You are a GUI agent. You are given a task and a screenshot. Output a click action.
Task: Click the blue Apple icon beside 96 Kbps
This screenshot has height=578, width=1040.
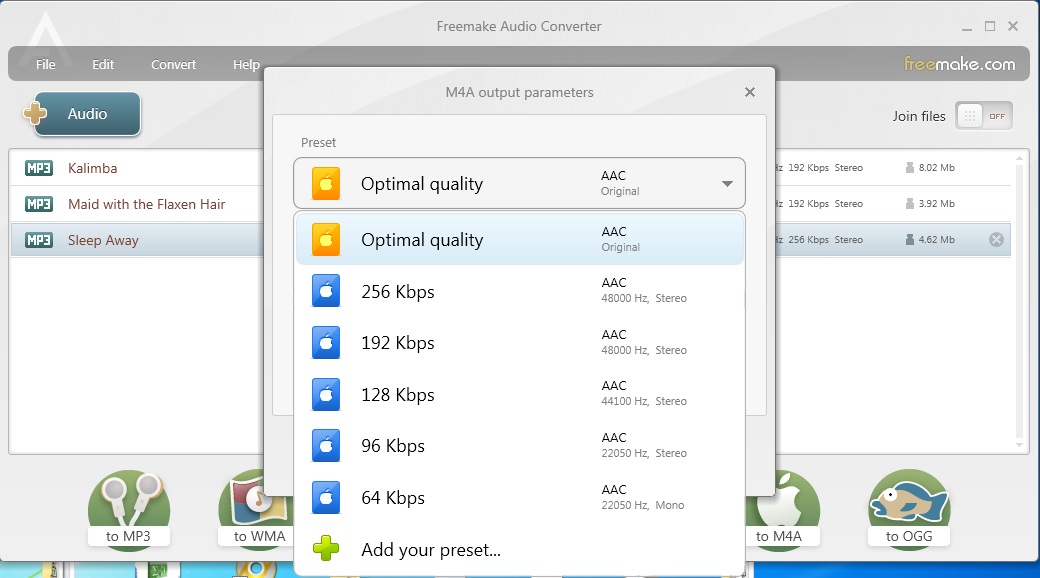(x=326, y=446)
